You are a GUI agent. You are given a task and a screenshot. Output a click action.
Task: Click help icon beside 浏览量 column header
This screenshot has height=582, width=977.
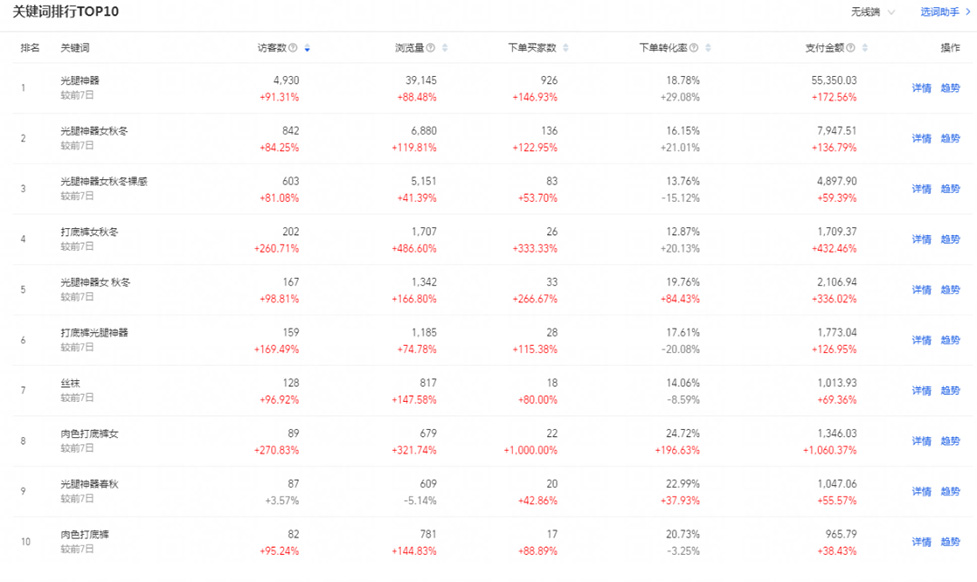[432, 48]
